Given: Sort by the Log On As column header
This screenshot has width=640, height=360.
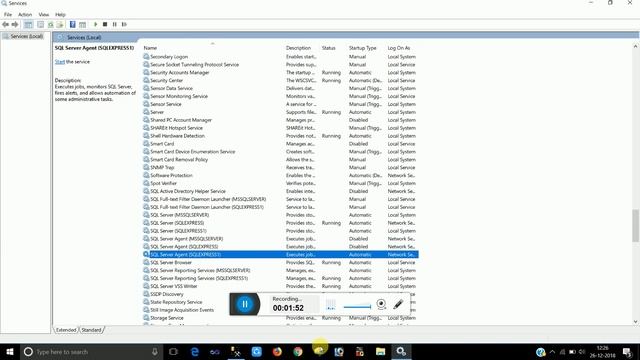Looking at the screenshot, I should click(x=399, y=48).
